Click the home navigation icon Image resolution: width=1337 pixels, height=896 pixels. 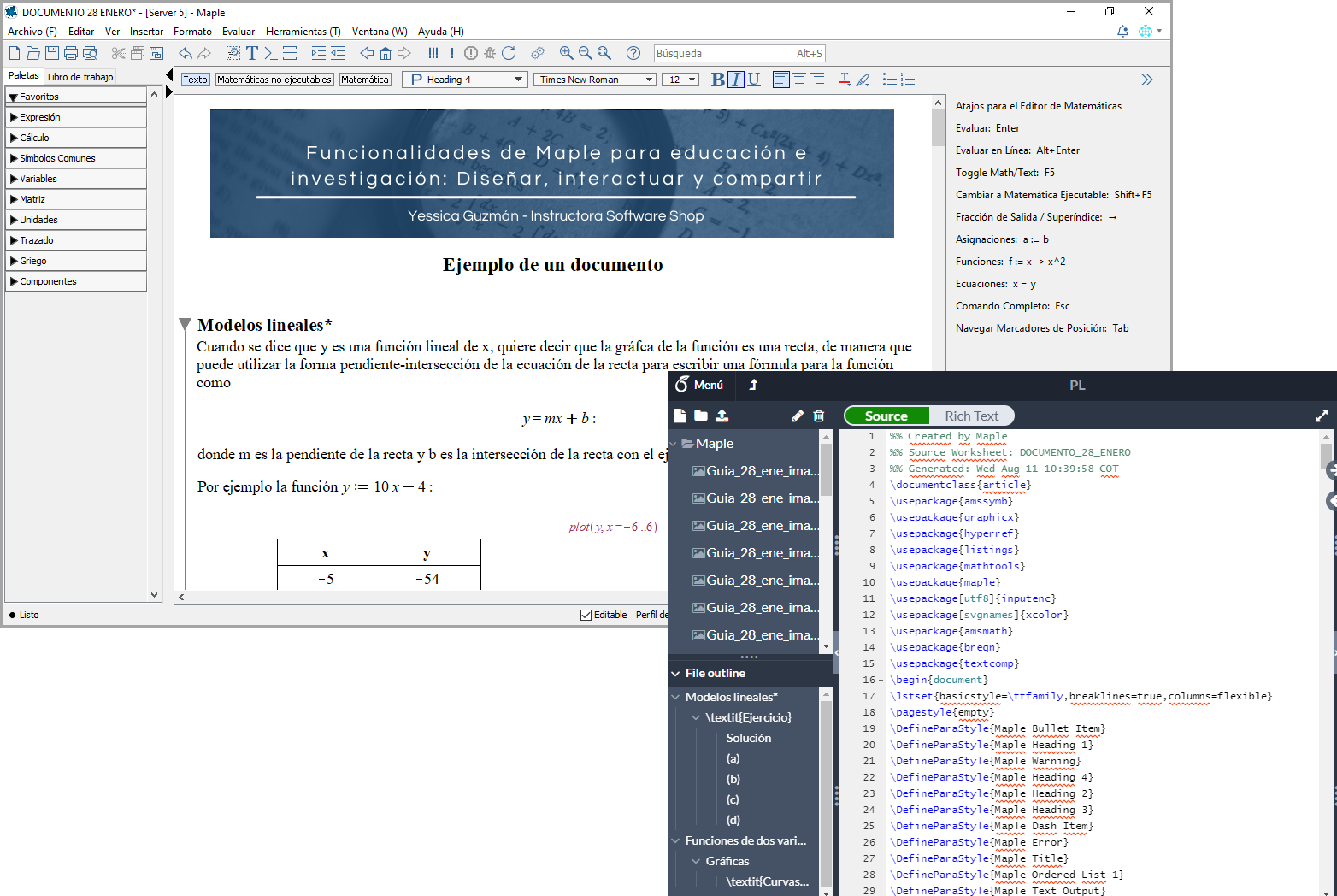click(386, 53)
